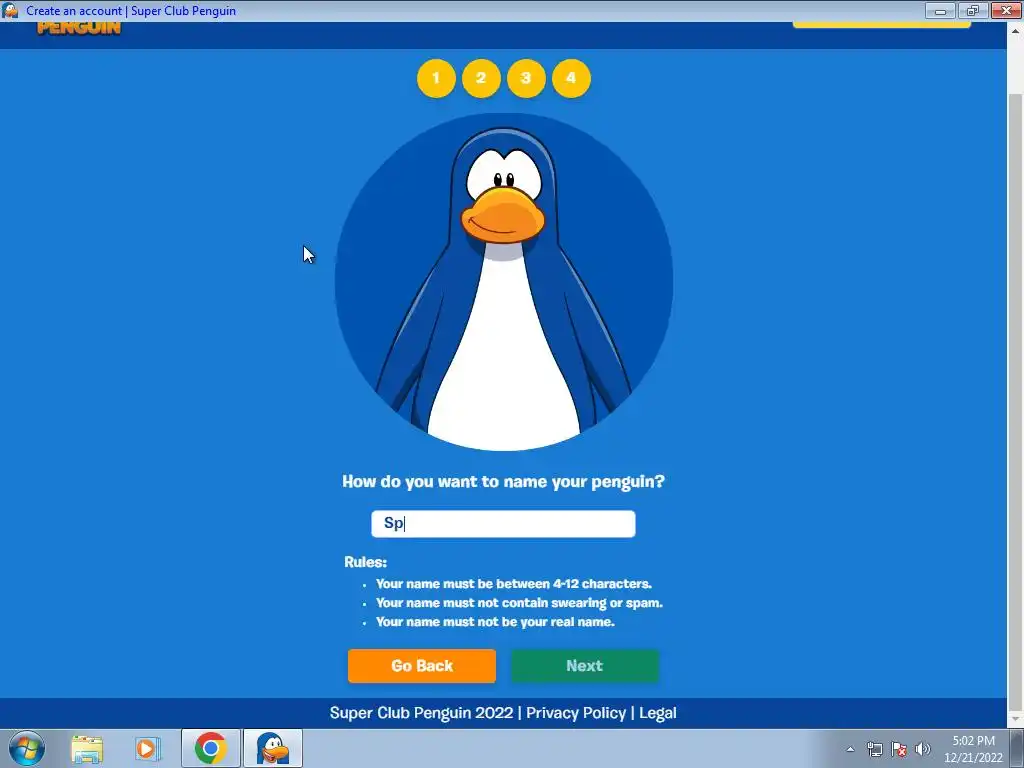Viewport: 1024px width, 768px height.
Task: Click the 'Super Club Penguin 2022' footer text
Action: coord(421,712)
